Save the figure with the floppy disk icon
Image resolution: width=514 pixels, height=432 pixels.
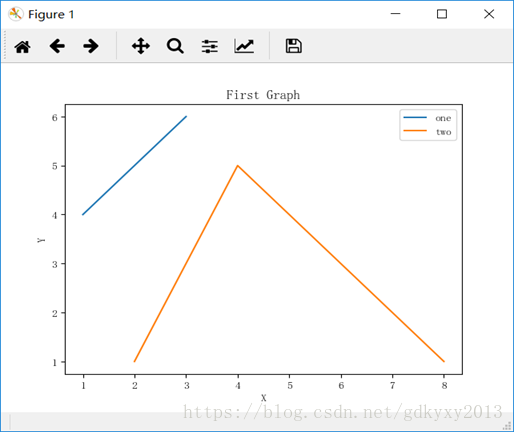tap(294, 46)
